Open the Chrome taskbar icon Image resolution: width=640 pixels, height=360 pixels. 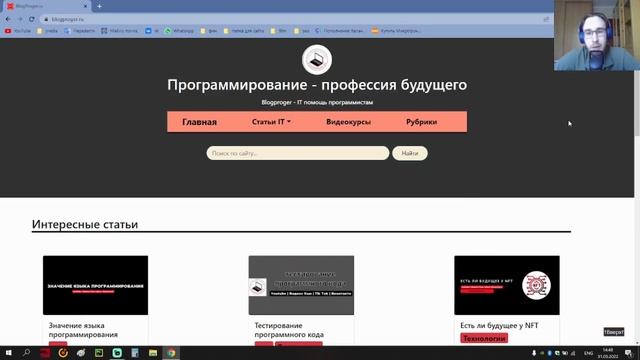point(171,353)
